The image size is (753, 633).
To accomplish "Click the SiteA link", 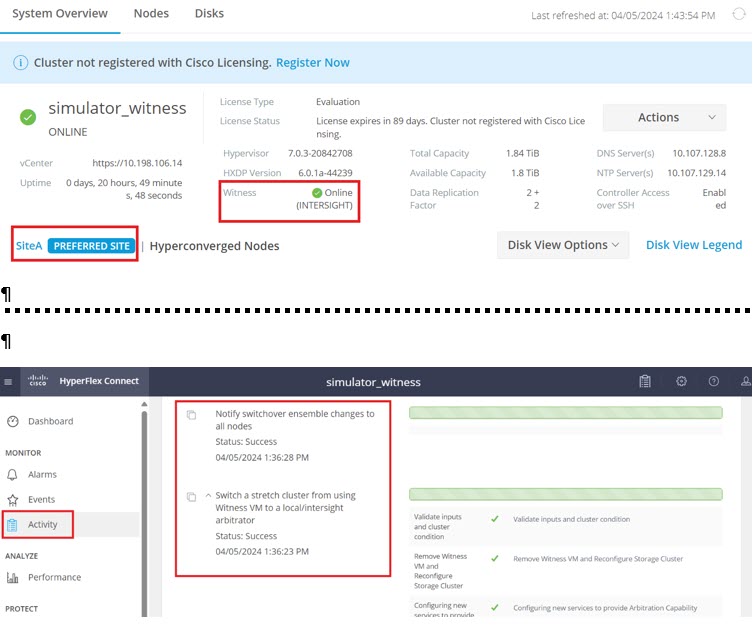I will coord(29,246).
